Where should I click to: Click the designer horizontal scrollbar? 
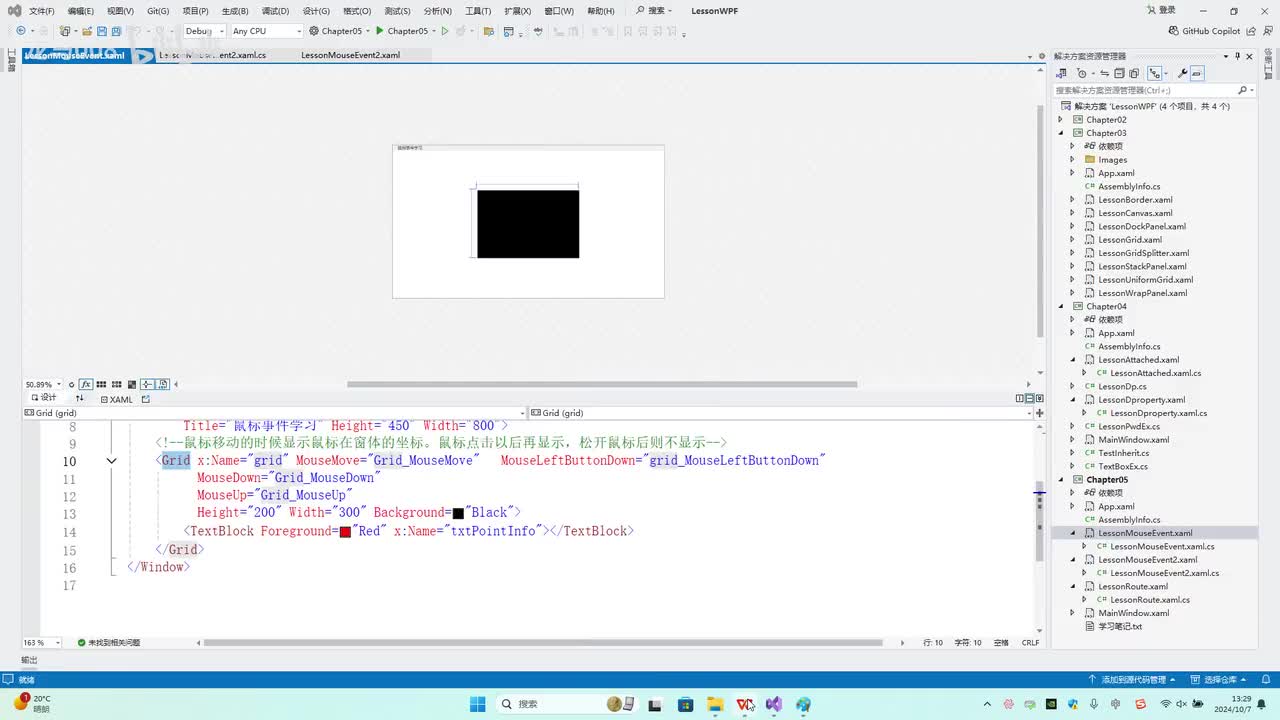point(602,384)
